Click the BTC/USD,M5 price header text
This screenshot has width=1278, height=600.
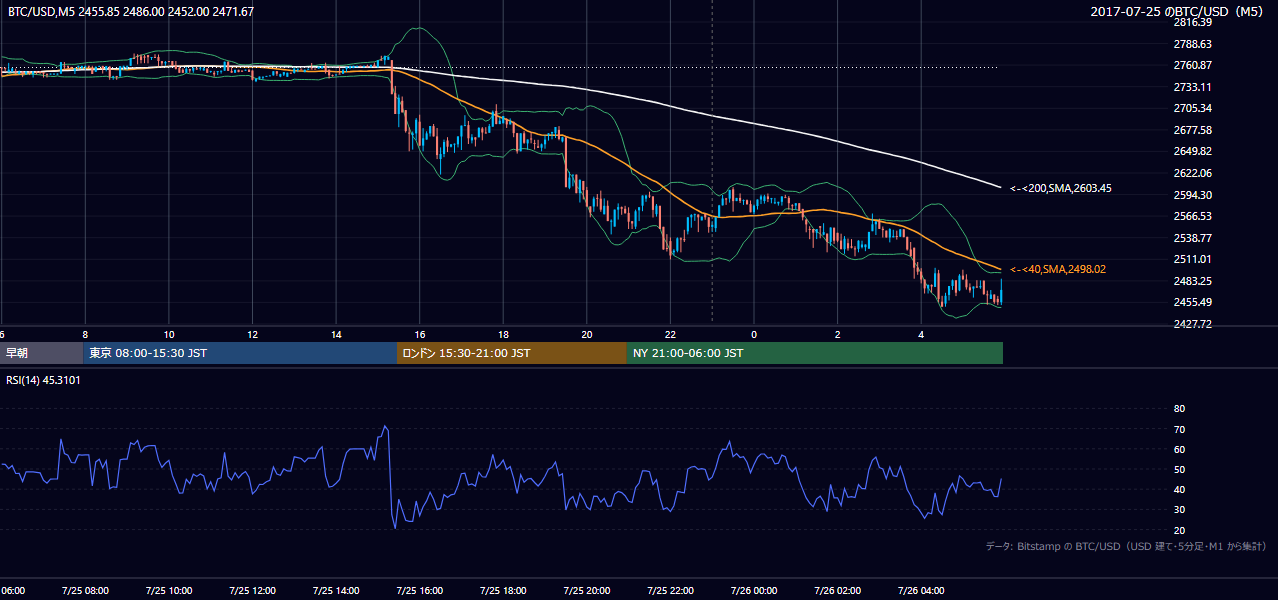point(130,12)
